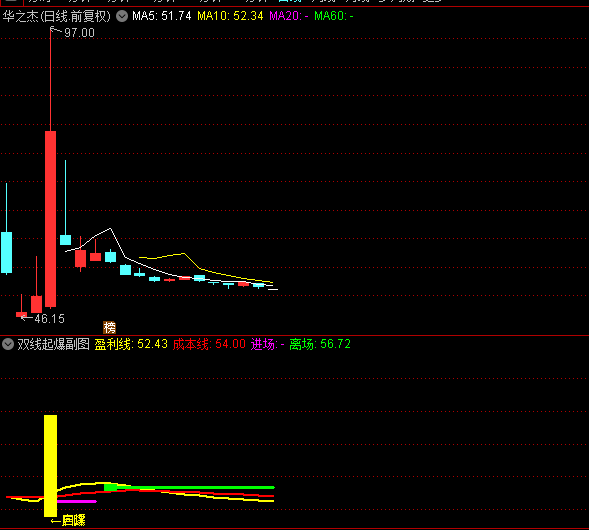Click the tall yellow 启爆 signal bar
The width and height of the screenshot is (589, 530).
(50, 466)
